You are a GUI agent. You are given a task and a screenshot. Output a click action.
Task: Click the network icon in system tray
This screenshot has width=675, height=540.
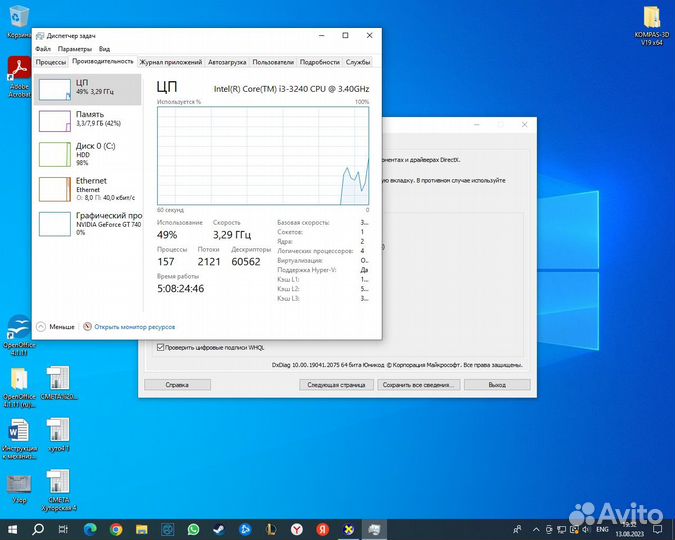(x=561, y=529)
